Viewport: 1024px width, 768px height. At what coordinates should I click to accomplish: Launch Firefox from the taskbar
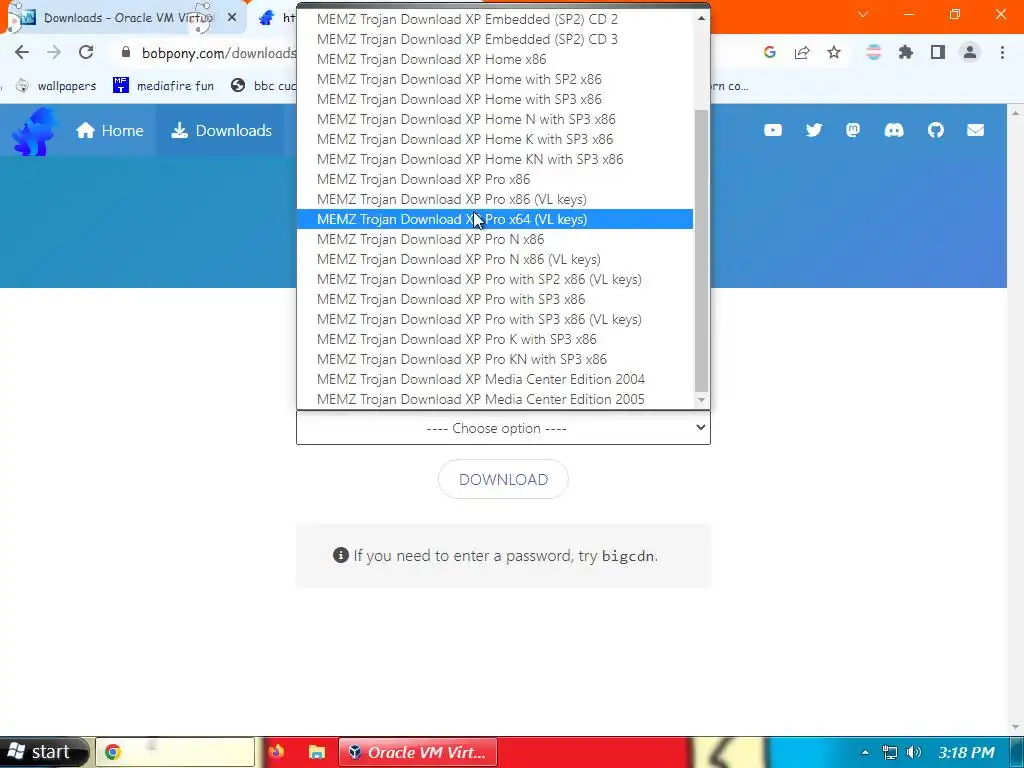pyautogui.click(x=277, y=752)
